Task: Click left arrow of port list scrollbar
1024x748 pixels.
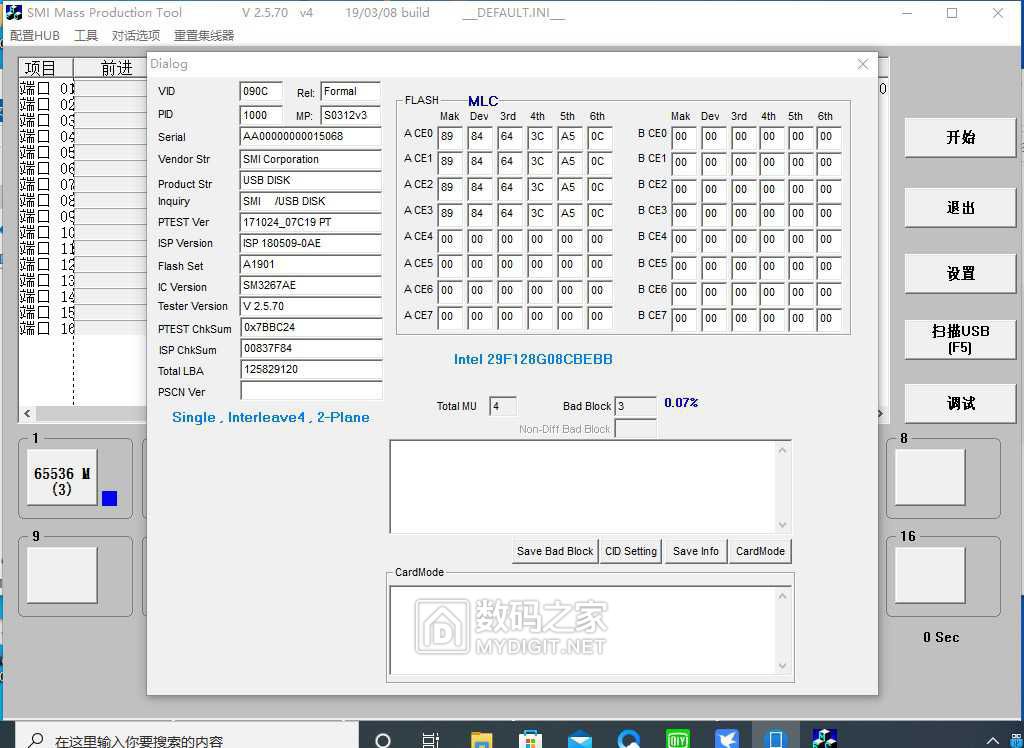Action: pyautogui.click(x=27, y=414)
